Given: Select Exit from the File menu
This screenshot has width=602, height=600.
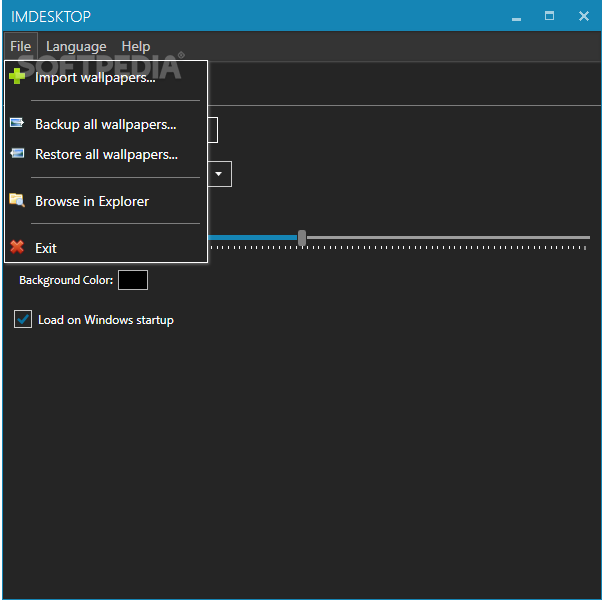Looking at the screenshot, I should pos(106,248).
